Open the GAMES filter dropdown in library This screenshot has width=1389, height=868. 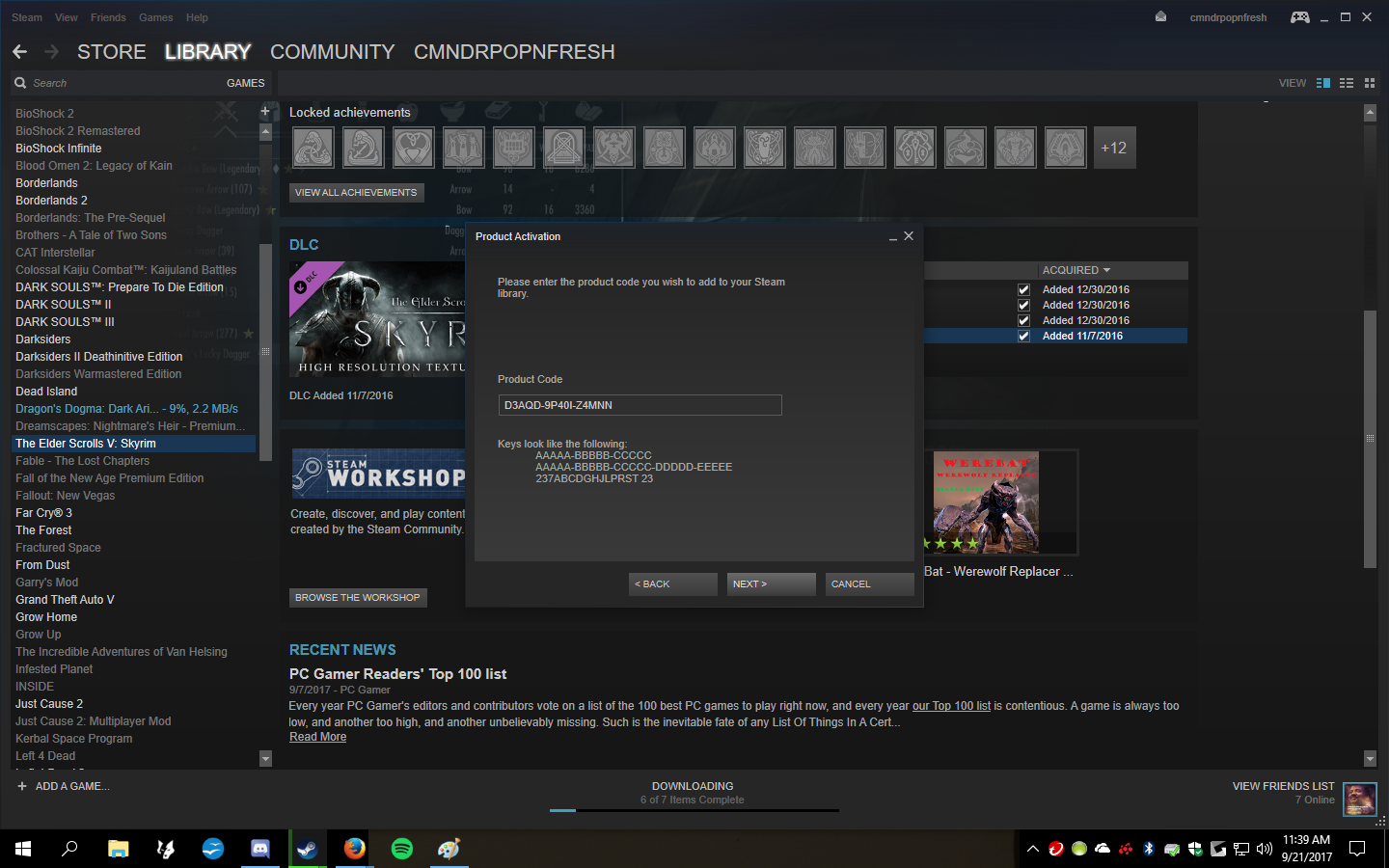[x=245, y=83]
